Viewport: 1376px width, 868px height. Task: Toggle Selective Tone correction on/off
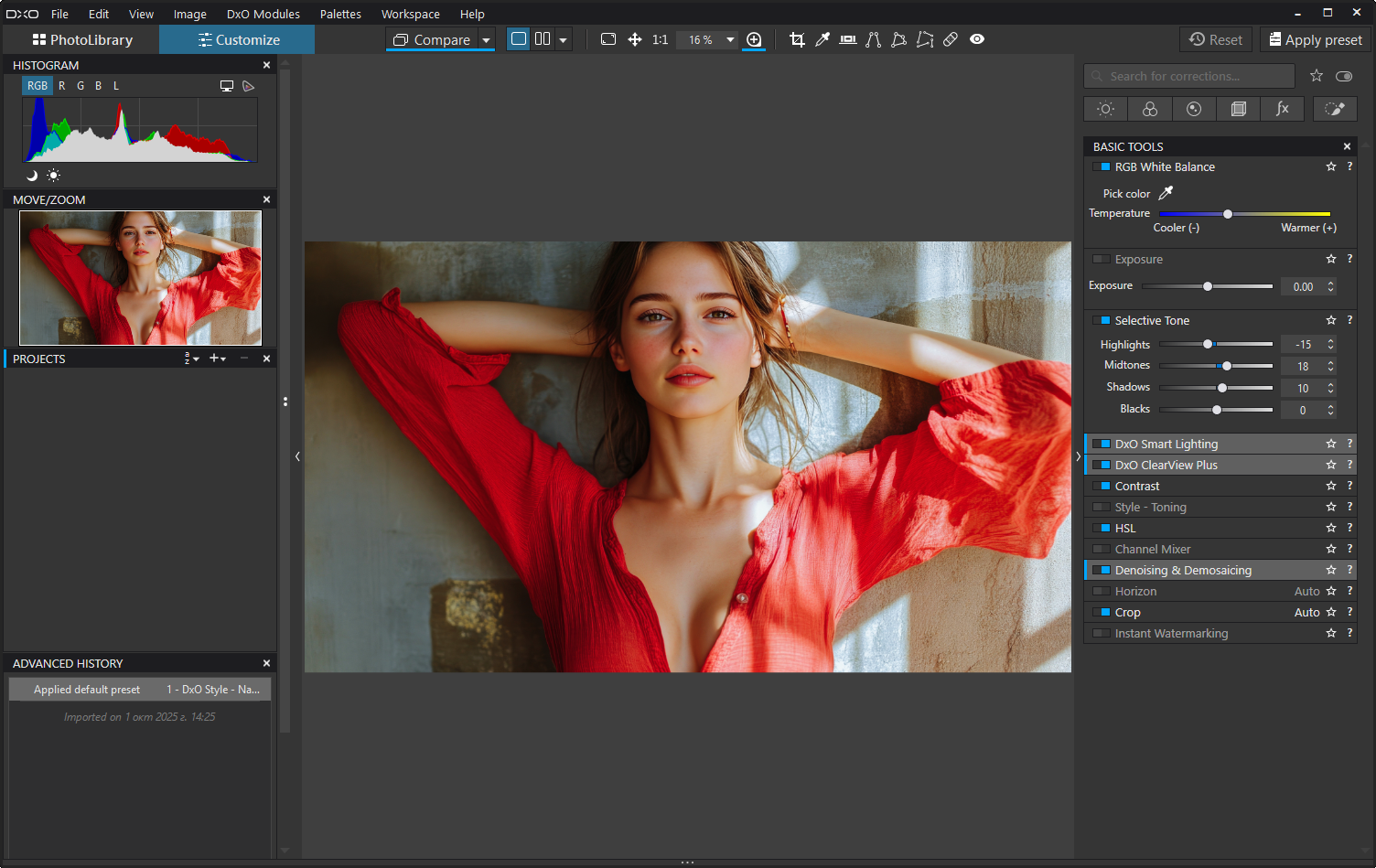click(x=1102, y=320)
